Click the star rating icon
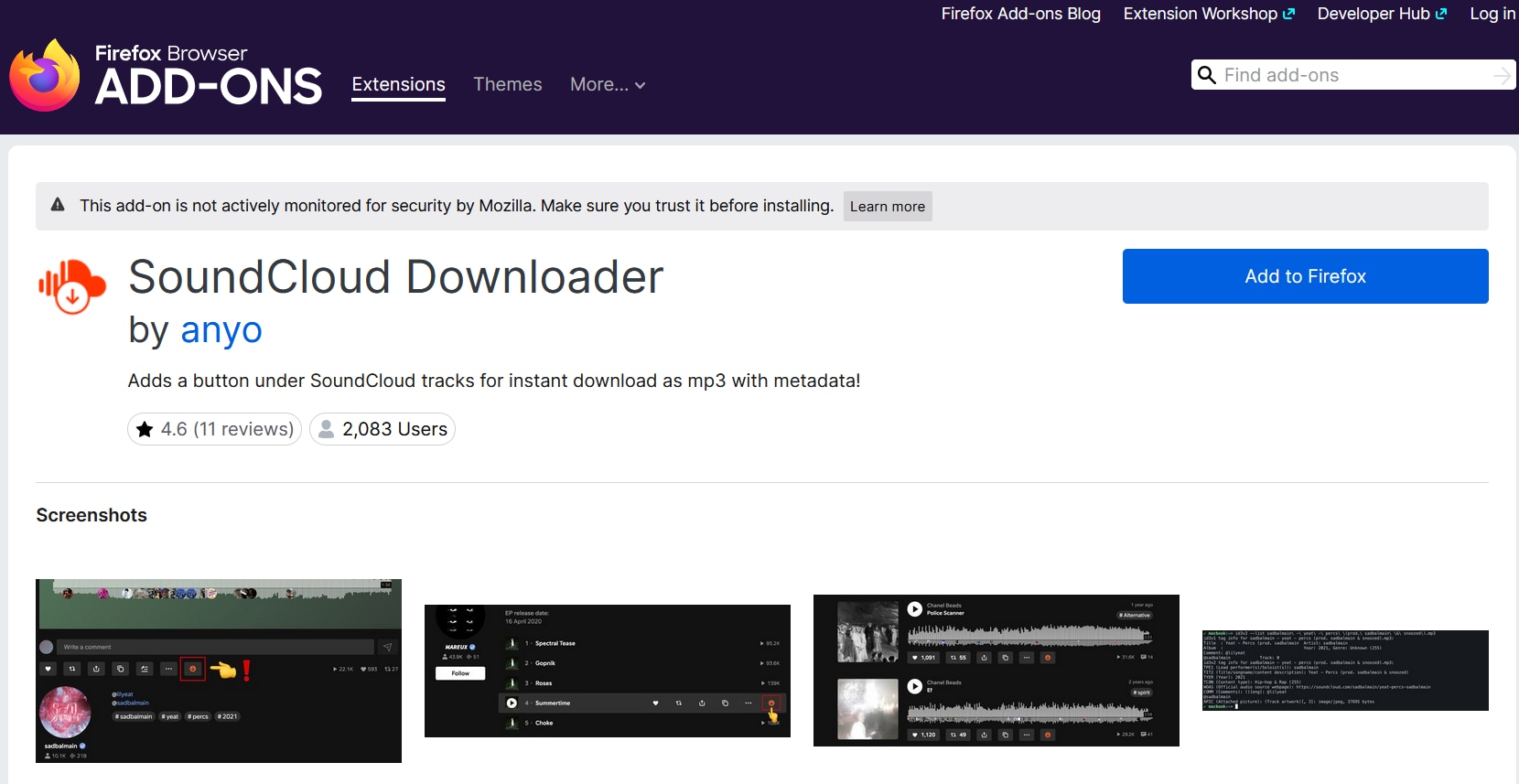Viewport: 1519px width, 784px height. coord(145,429)
